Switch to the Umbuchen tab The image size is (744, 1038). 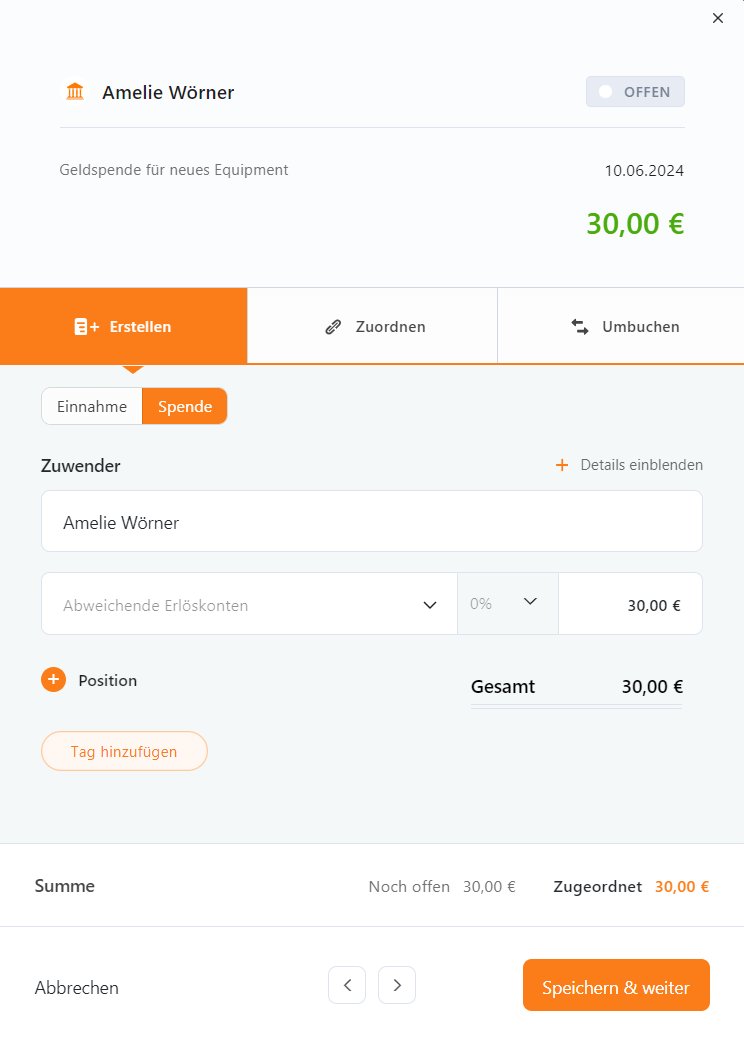[x=621, y=326]
